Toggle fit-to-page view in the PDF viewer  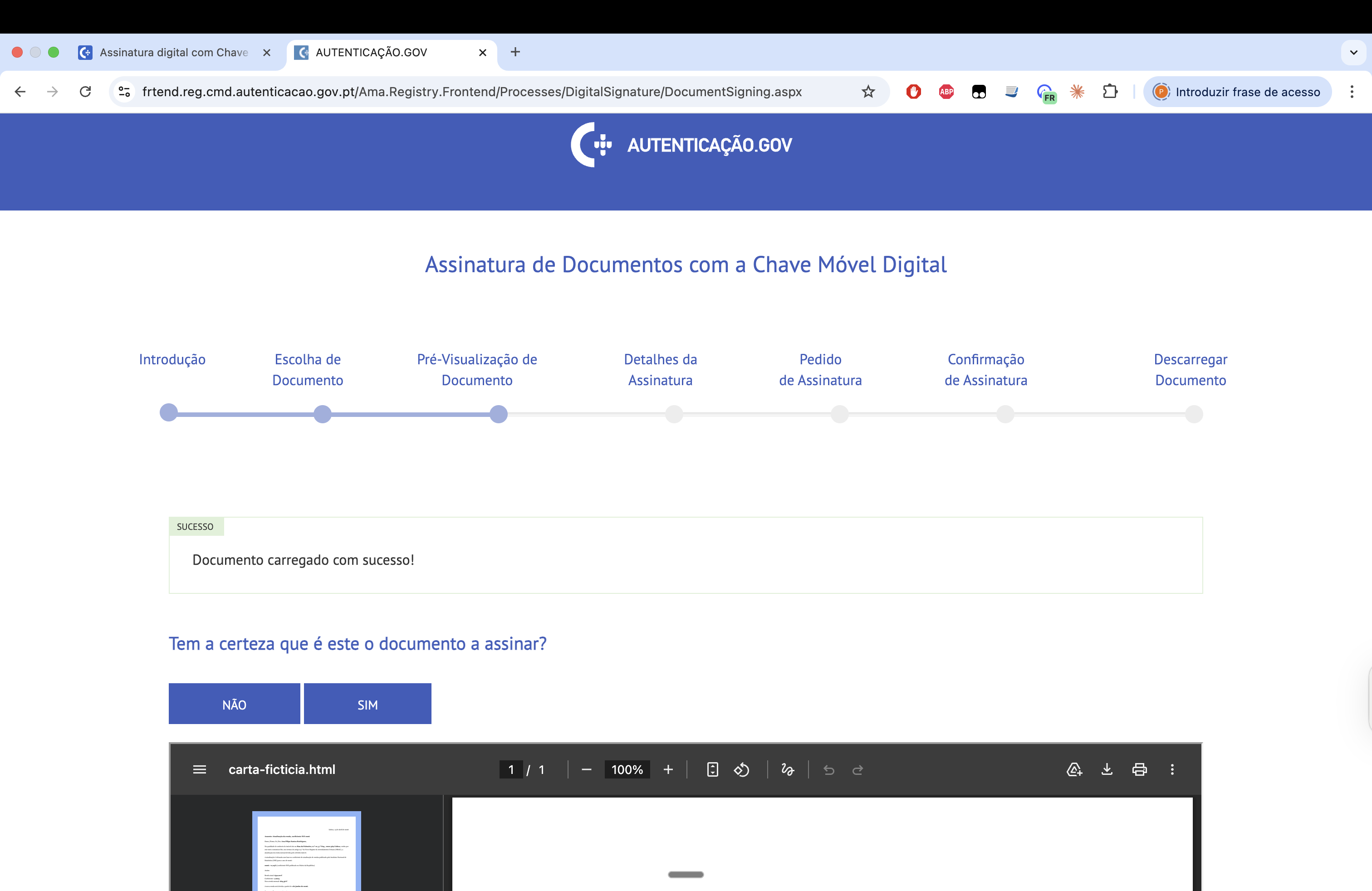712,769
